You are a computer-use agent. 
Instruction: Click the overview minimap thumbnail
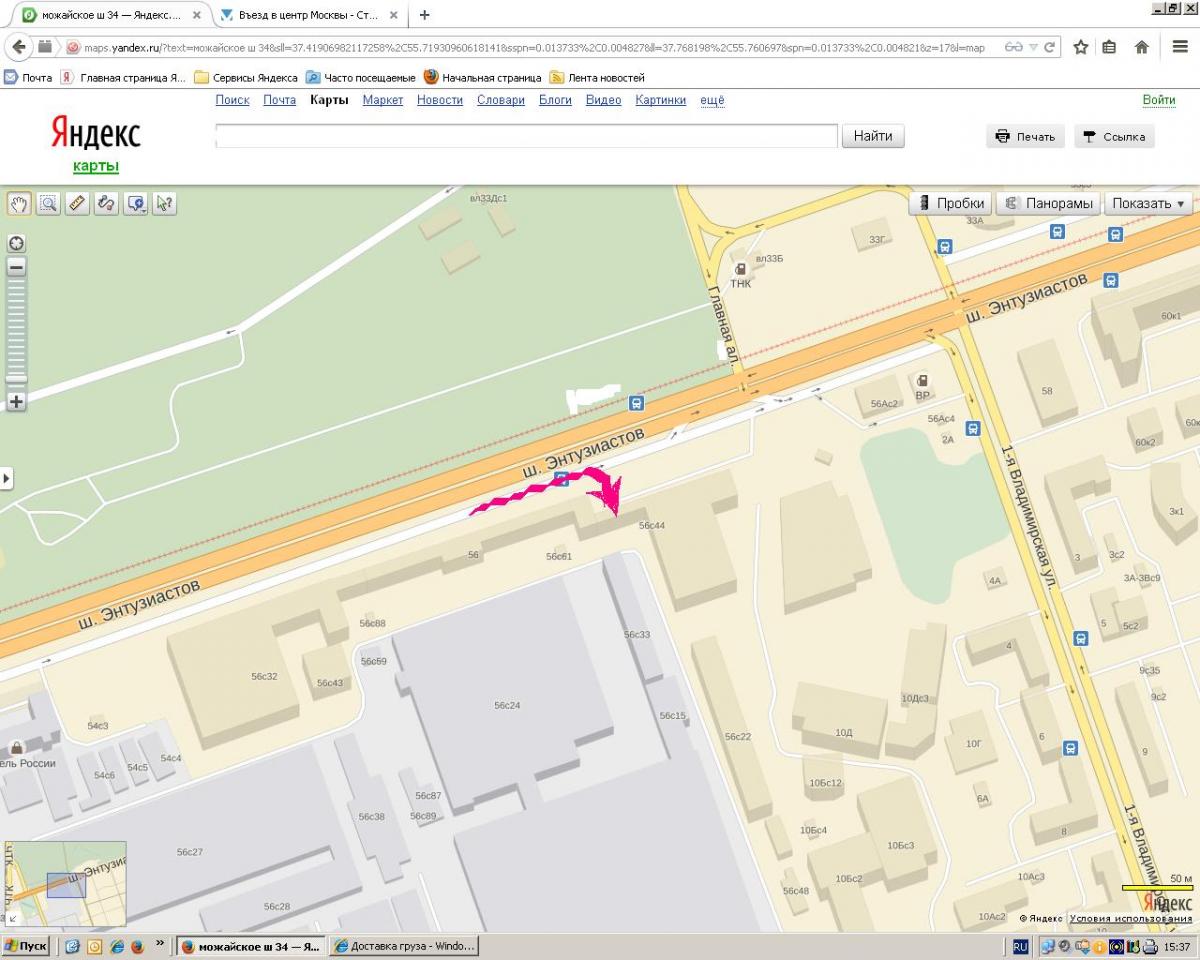[66, 884]
